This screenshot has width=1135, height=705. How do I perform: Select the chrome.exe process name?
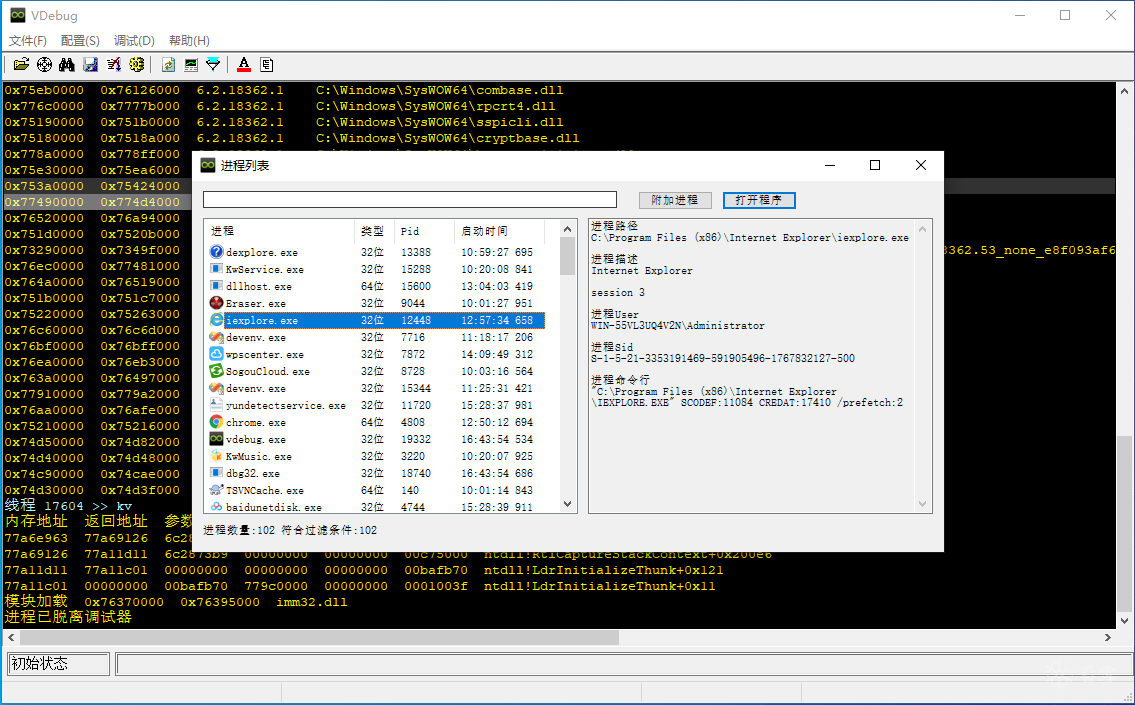click(256, 423)
